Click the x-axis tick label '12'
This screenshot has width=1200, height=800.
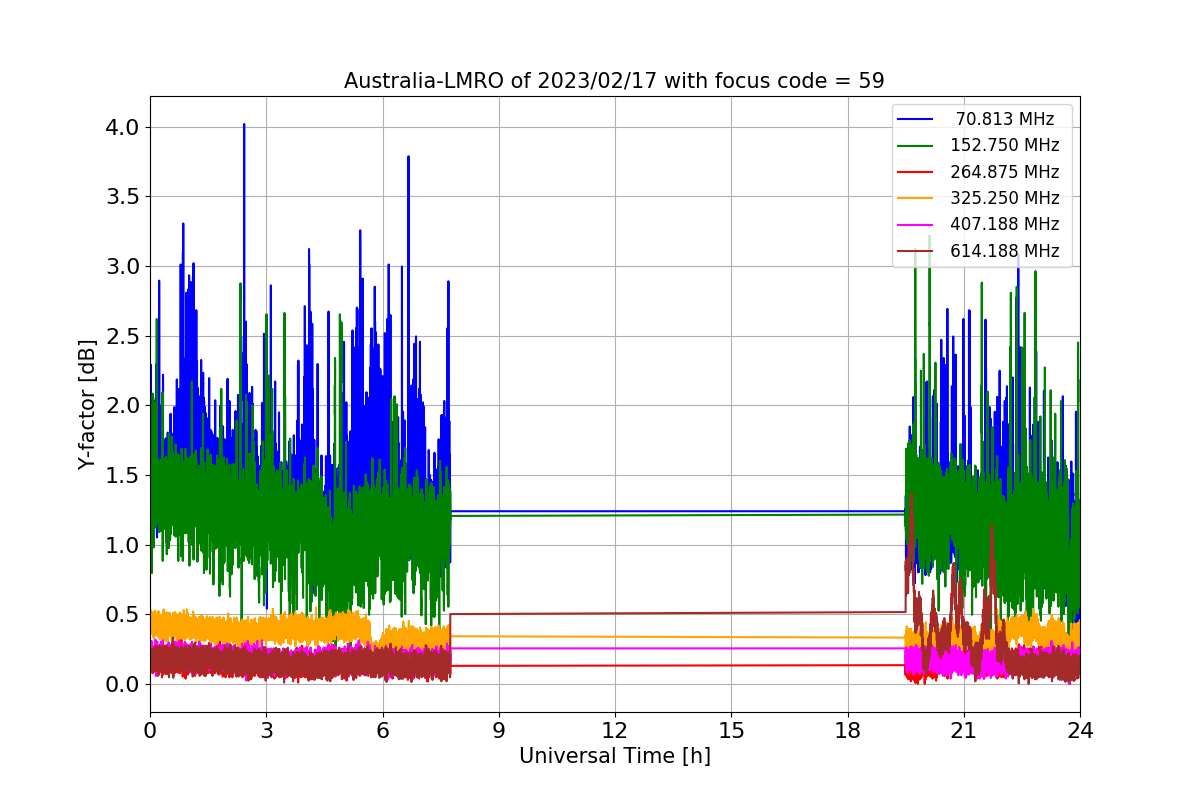[615, 730]
